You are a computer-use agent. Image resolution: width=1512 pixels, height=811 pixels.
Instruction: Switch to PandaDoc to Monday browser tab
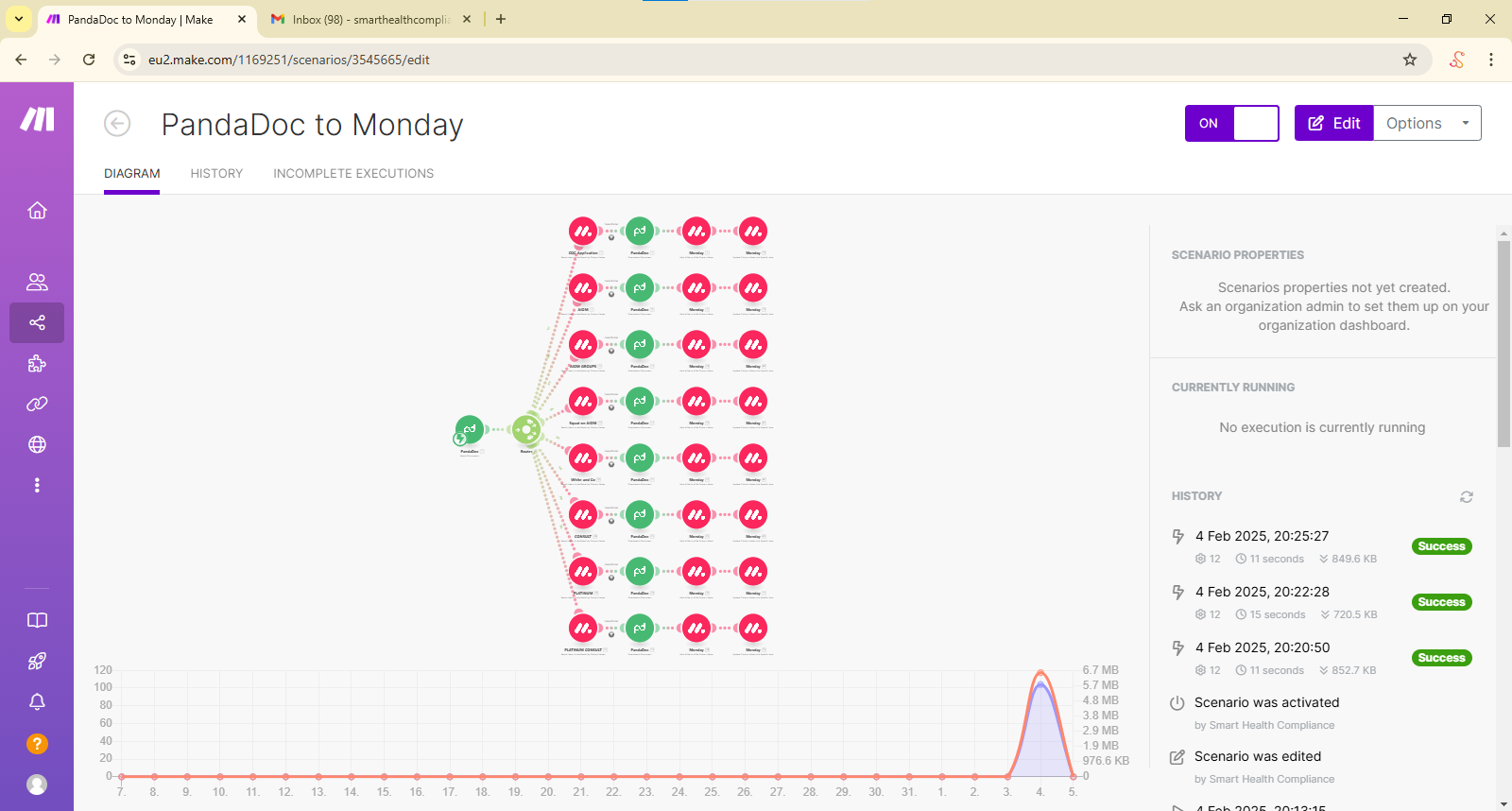click(x=146, y=19)
